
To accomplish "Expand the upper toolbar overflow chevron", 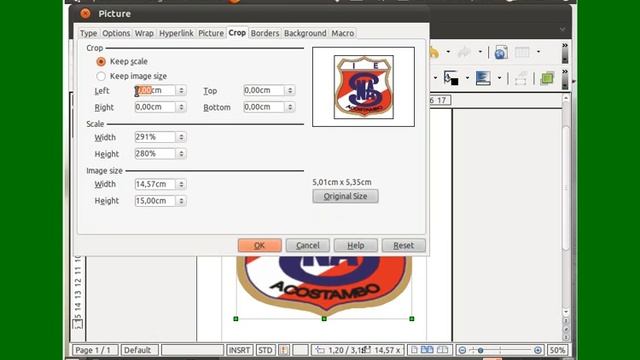I will (x=565, y=46).
